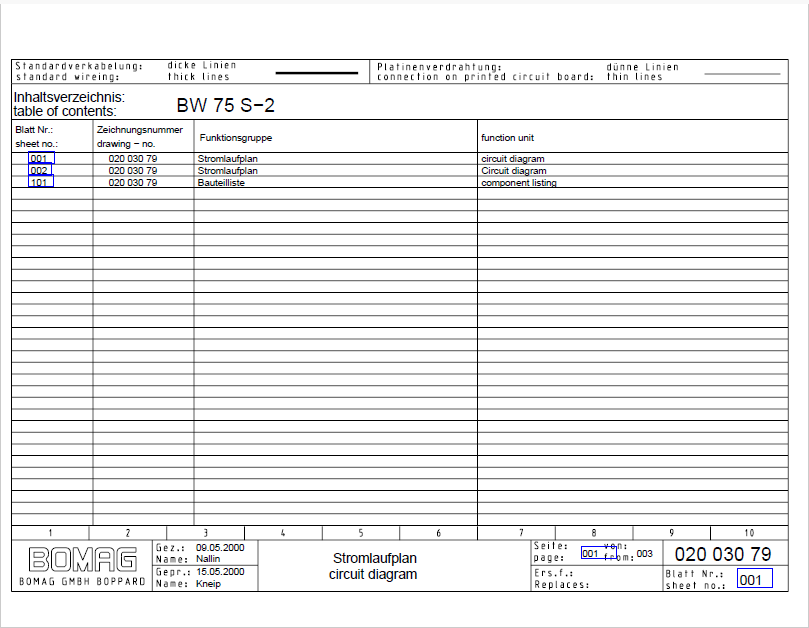Click the 'Funktionsgruppe' column header

tap(236, 138)
